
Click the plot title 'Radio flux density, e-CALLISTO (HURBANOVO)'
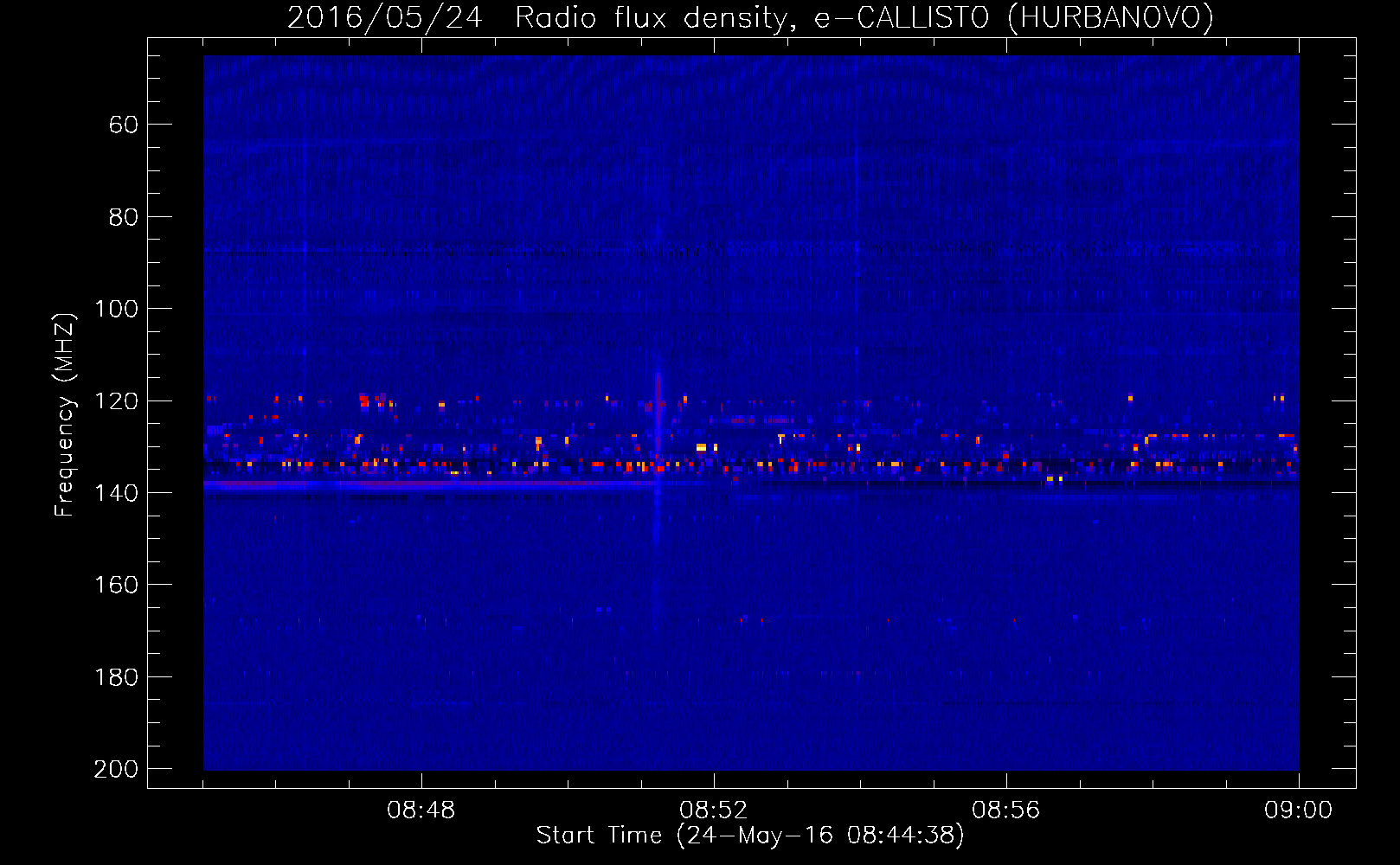(x=864, y=17)
